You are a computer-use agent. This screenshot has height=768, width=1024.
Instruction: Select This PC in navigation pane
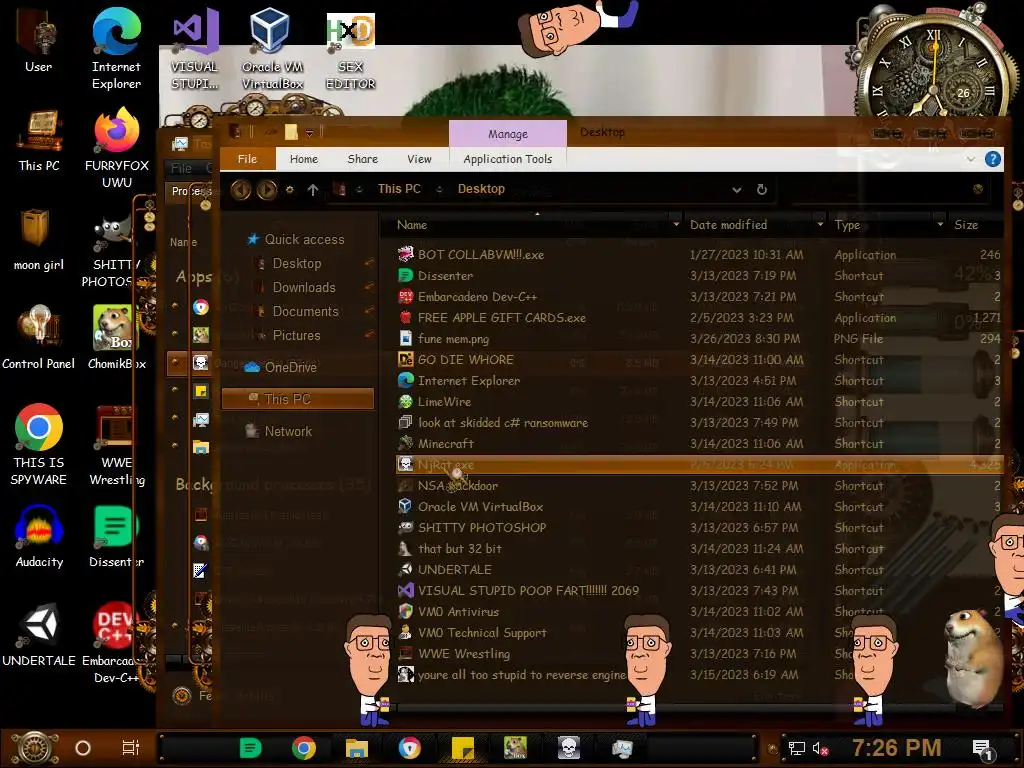(297, 399)
